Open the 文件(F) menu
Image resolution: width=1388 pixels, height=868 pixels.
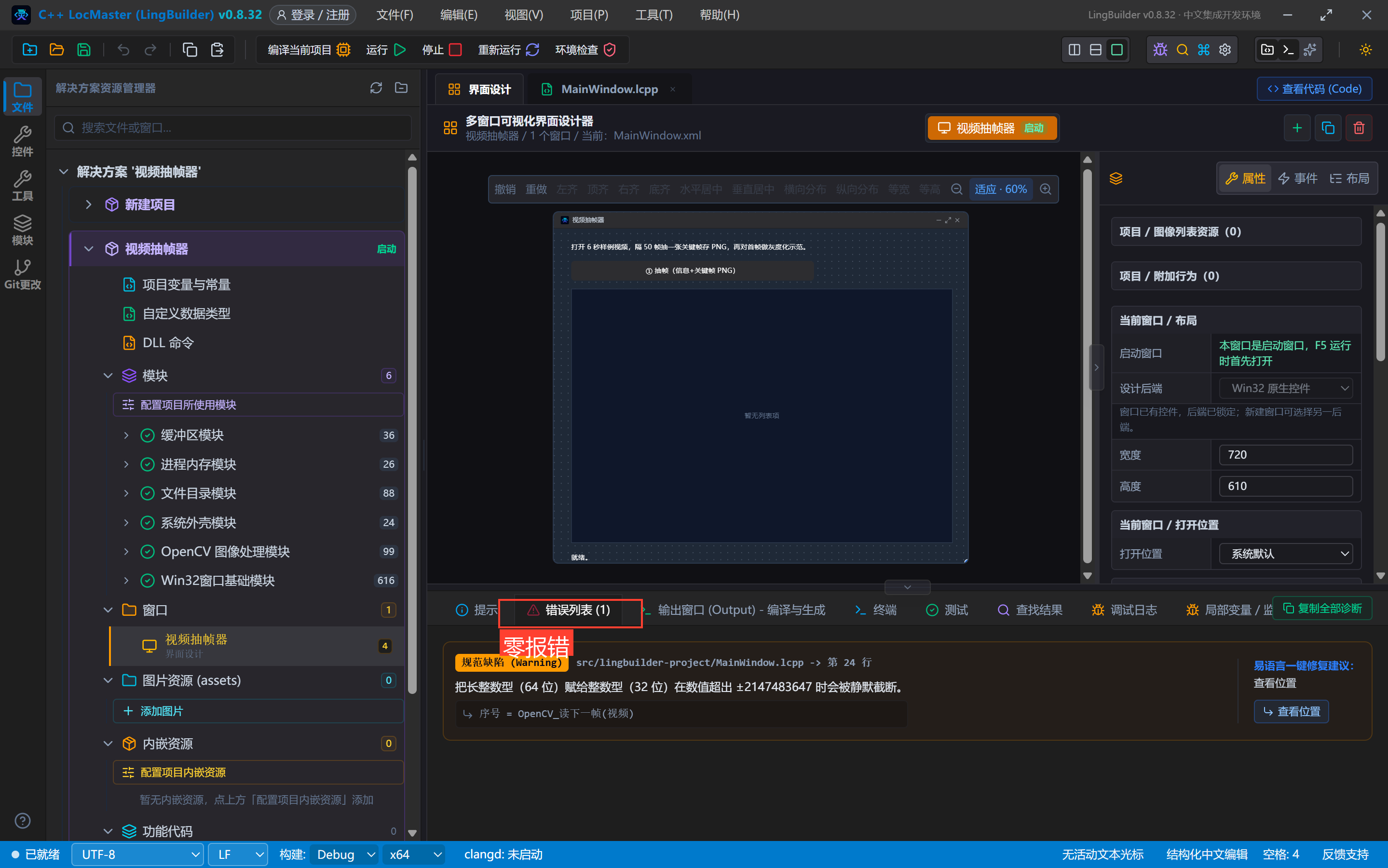click(x=395, y=15)
